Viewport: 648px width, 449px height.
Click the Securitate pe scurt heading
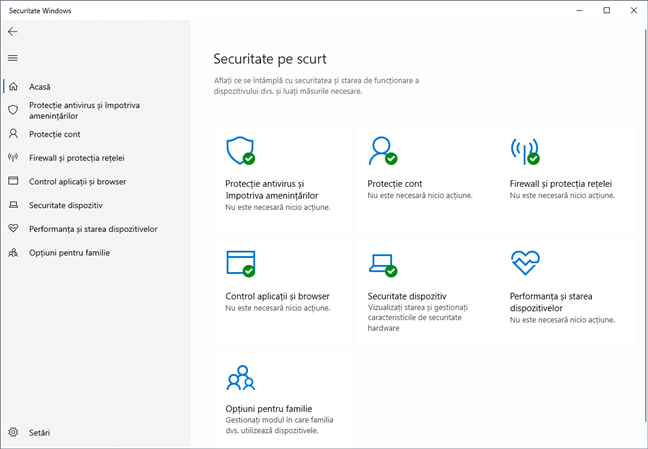[270, 59]
